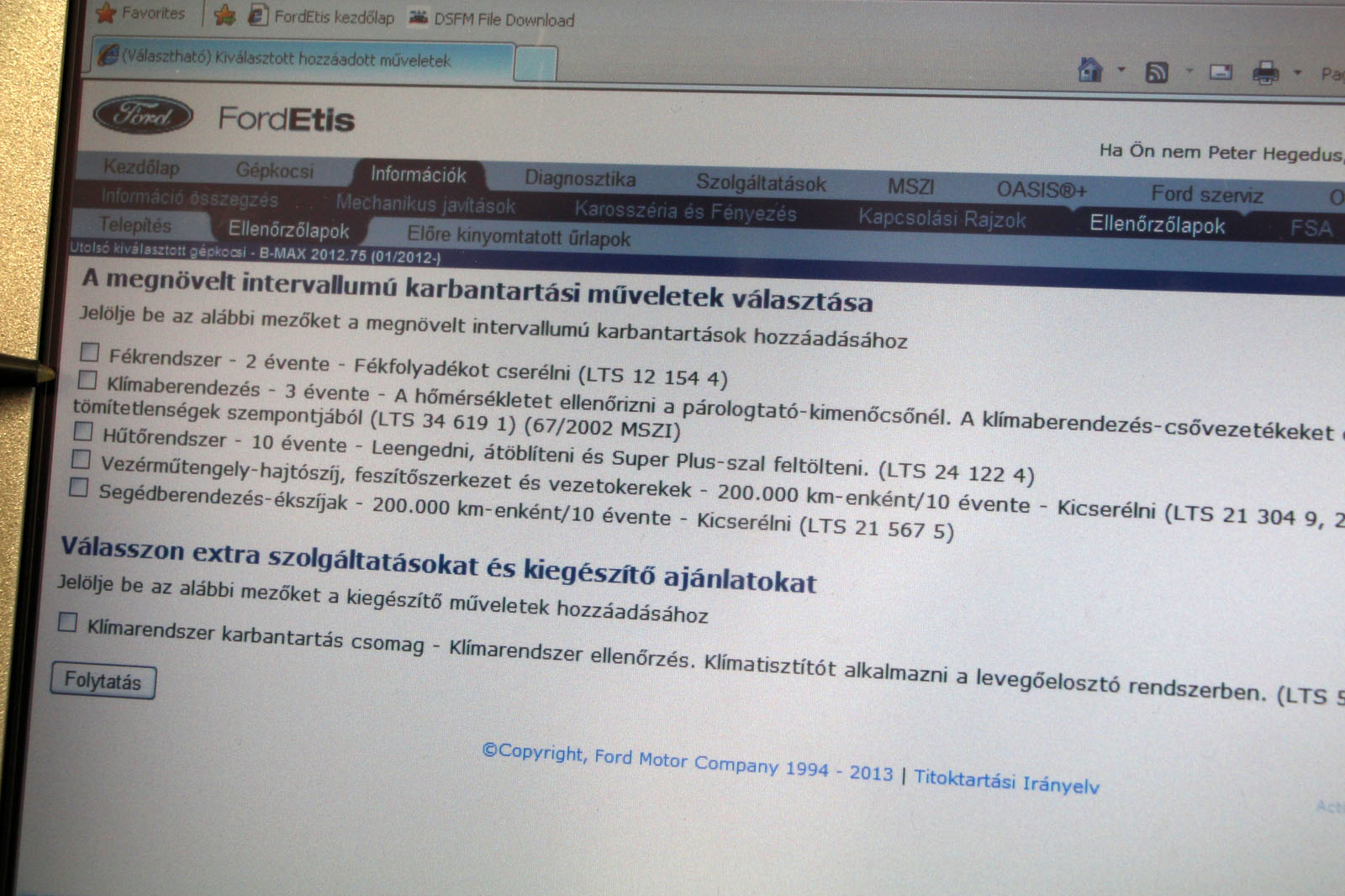1345x896 pixels.
Task: Click the Print icon in toolbar
Action: pyautogui.click(x=1265, y=73)
